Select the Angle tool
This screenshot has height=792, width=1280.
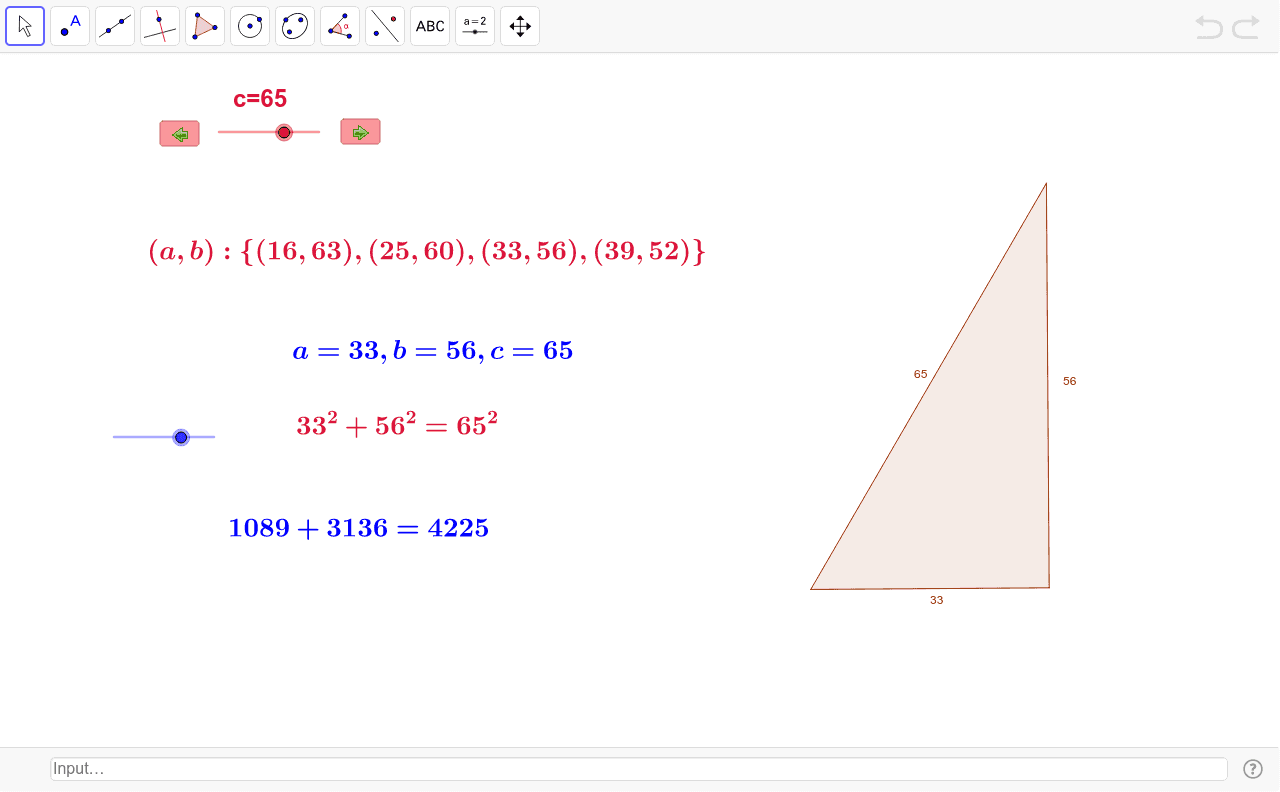point(339,26)
